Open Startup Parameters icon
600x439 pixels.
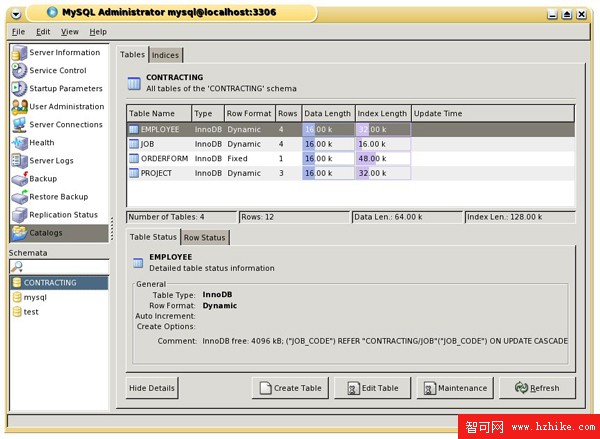[x=19, y=88]
